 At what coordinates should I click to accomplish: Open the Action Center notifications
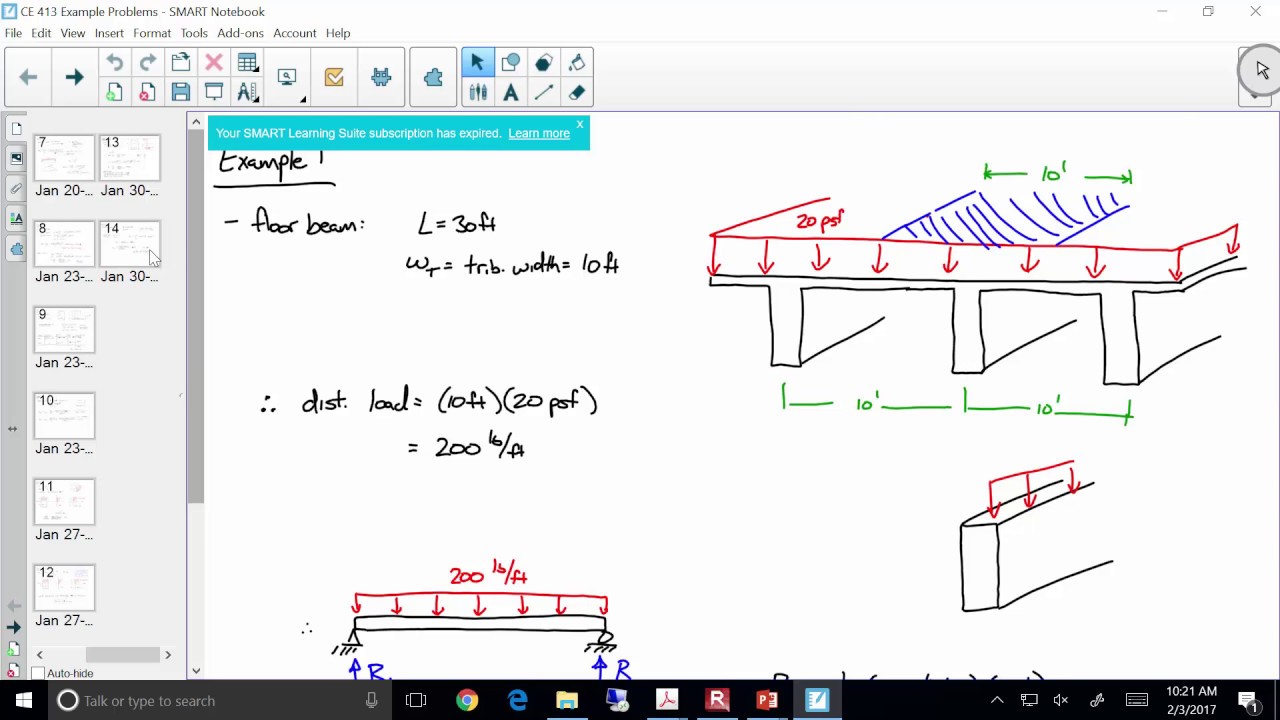pos(1248,701)
